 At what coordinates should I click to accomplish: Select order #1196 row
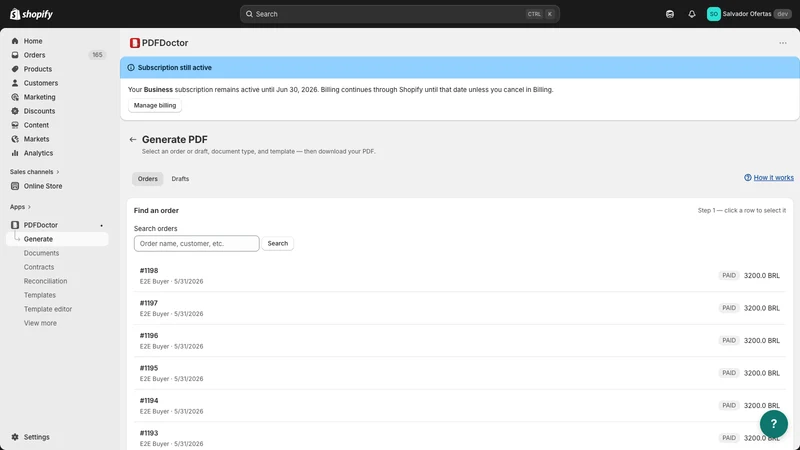tap(460, 340)
